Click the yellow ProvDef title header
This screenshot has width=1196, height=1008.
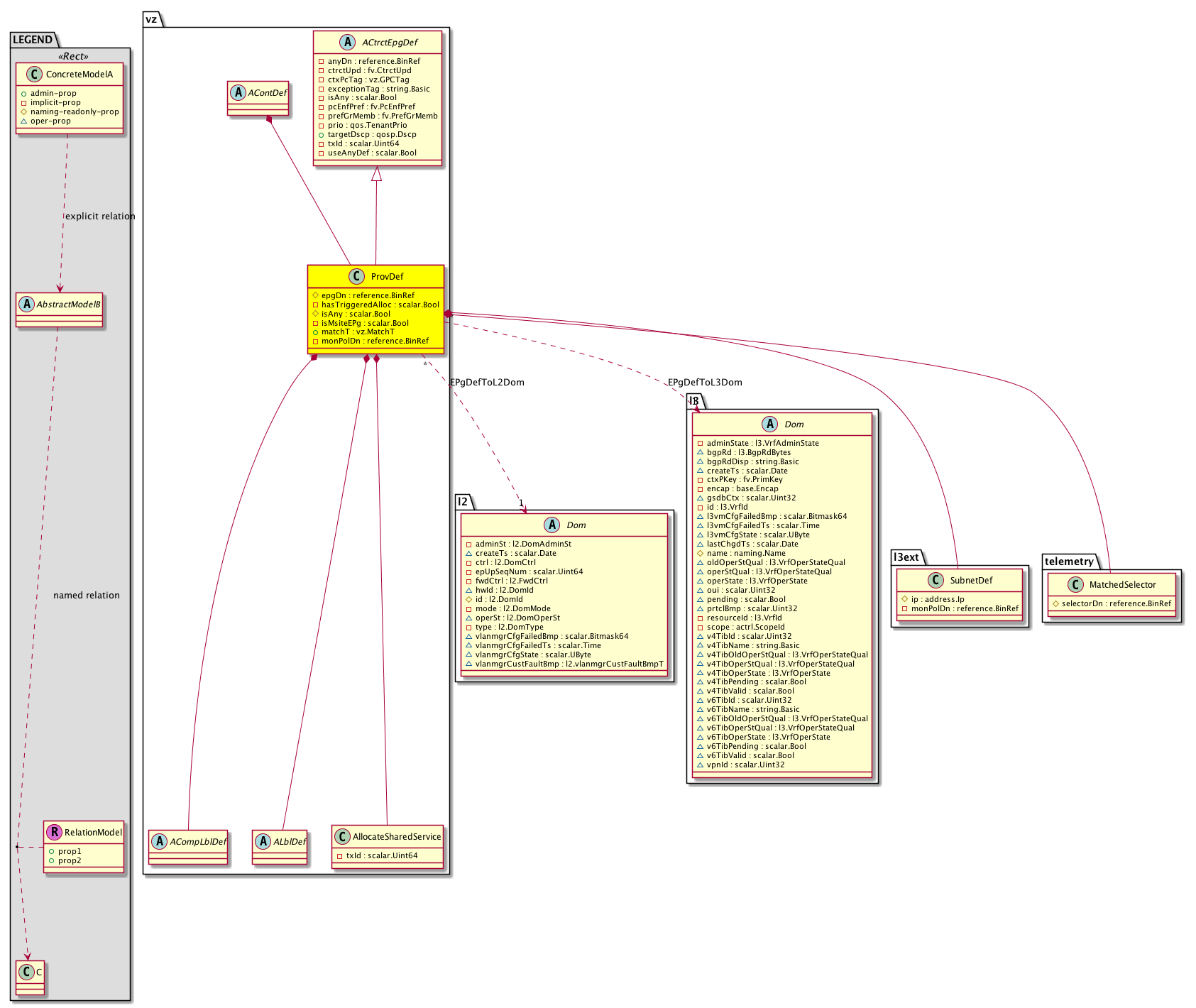[x=387, y=277]
